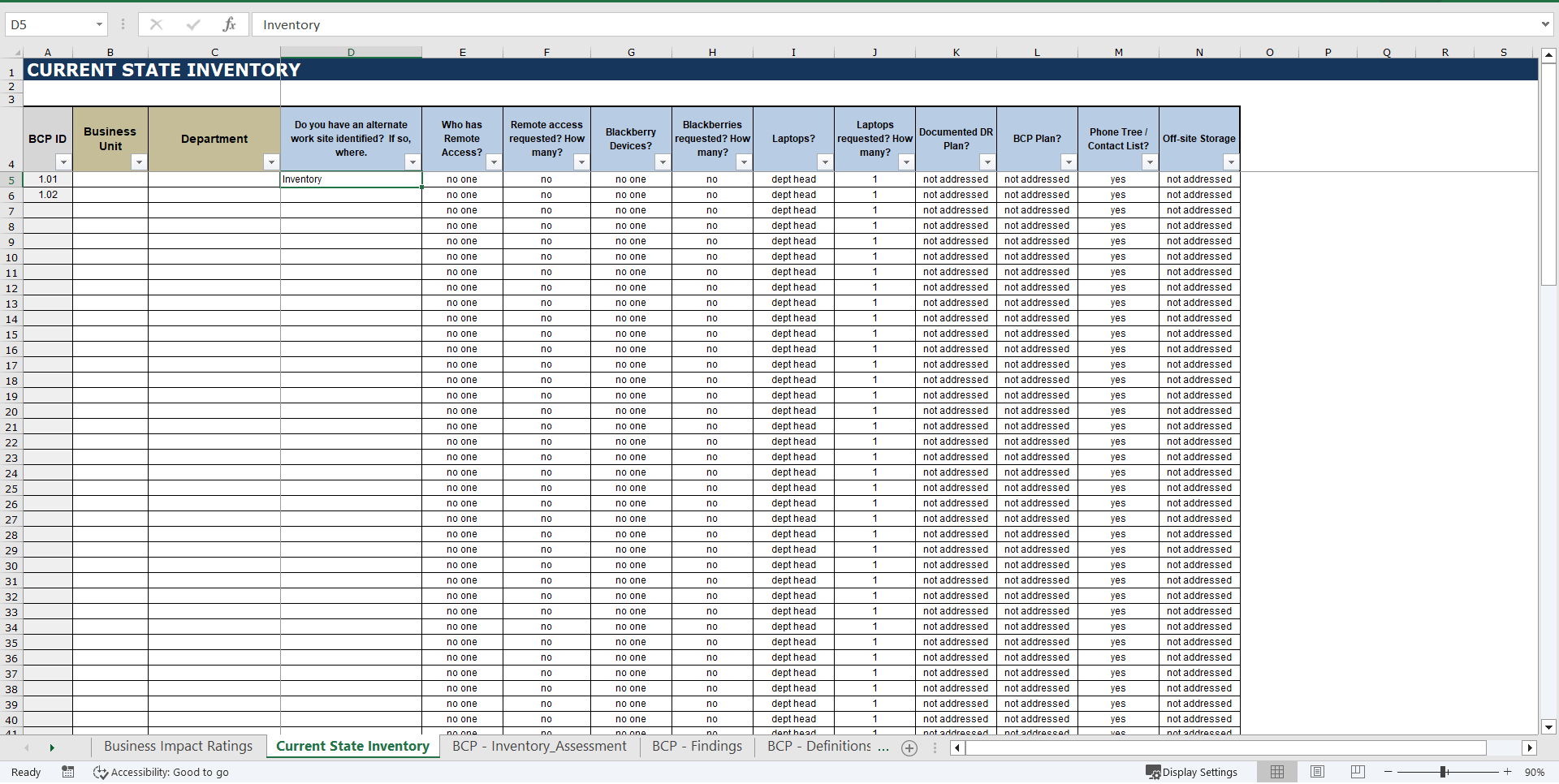The height and width of the screenshot is (784, 1559).
Task: Click the Insert Function (fx) icon
Action: click(230, 24)
